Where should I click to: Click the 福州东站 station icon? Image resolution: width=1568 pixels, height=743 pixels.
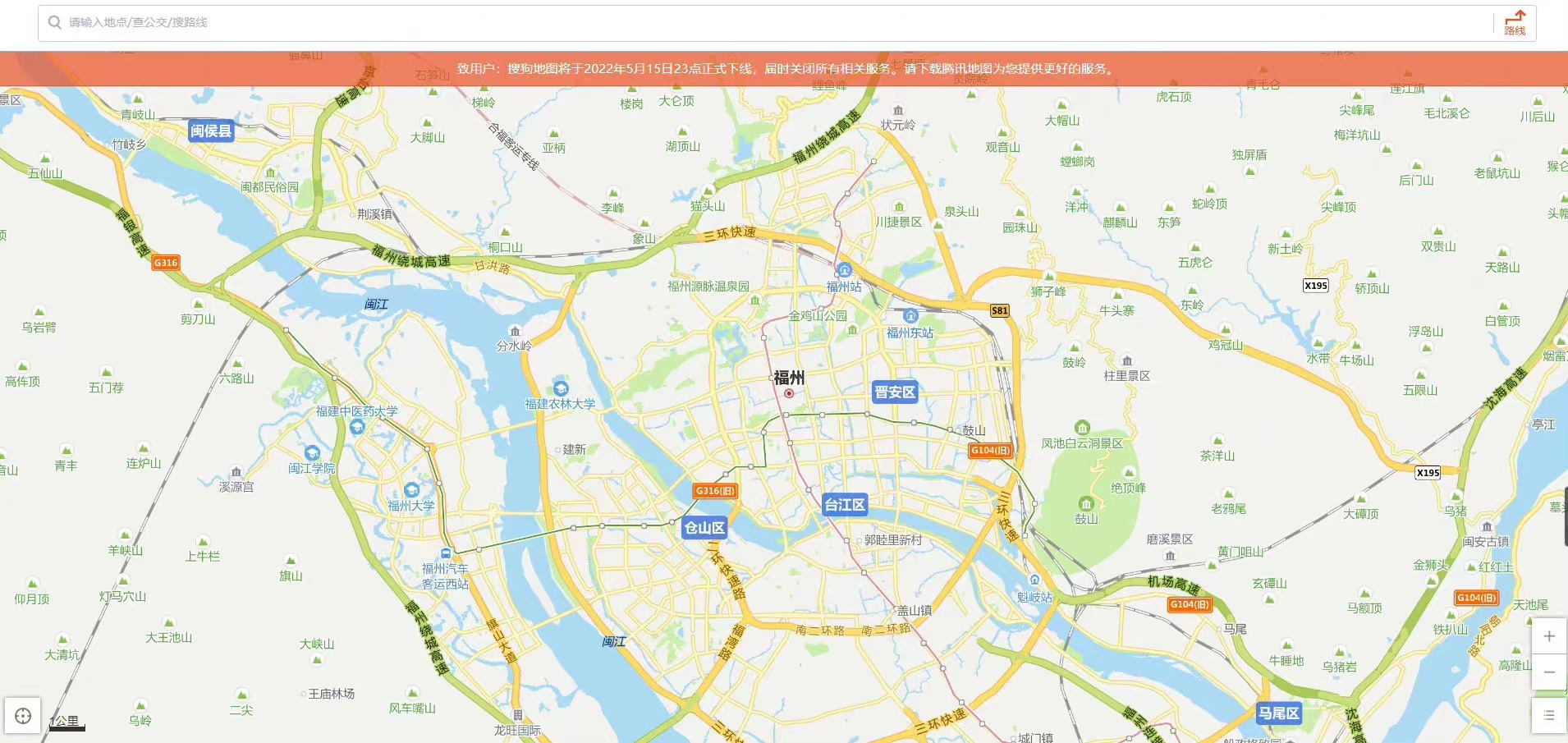point(910,316)
